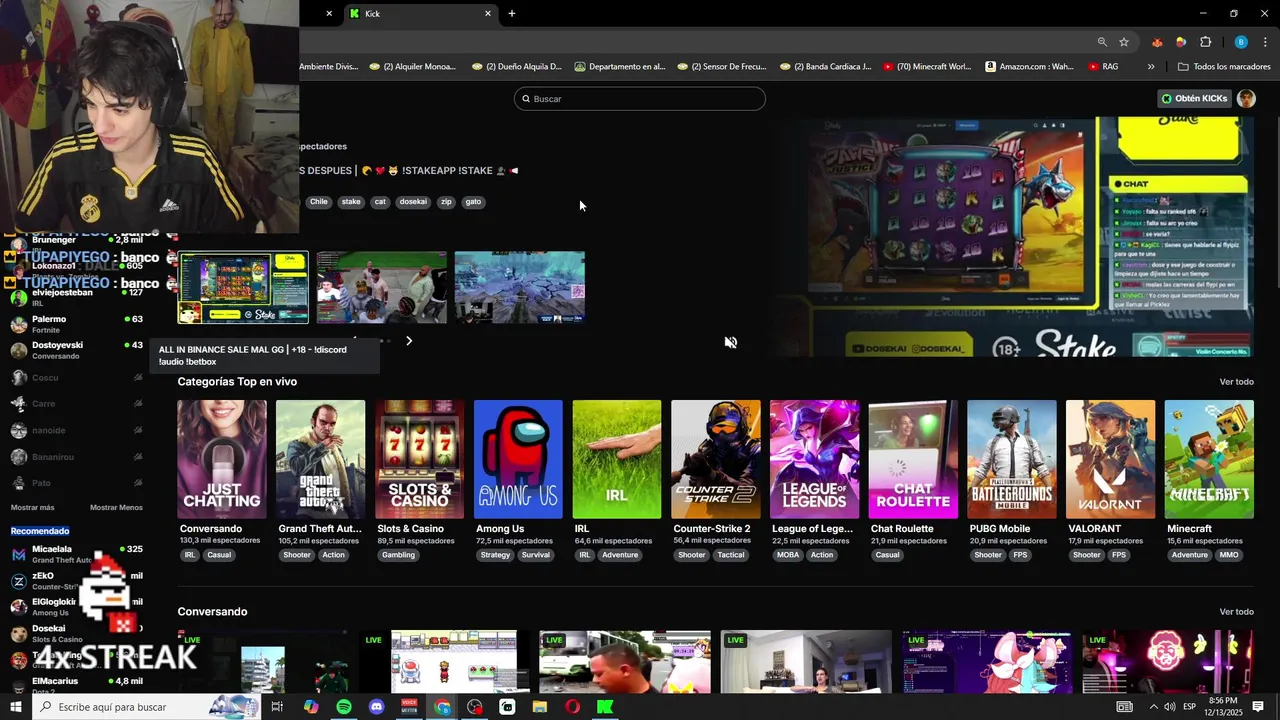The width and height of the screenshot is (1280, 720).
Task: Click the Buscar search field on Kick
Action: pyautogui.click(x=640, y=99)
